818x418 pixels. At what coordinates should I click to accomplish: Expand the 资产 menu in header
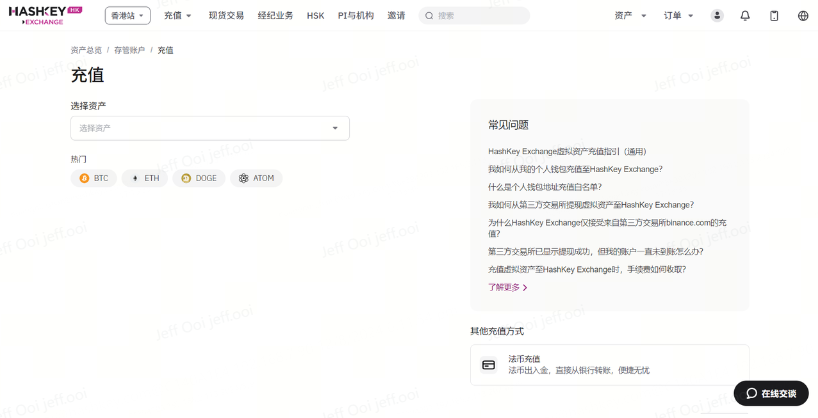[630, 16]
